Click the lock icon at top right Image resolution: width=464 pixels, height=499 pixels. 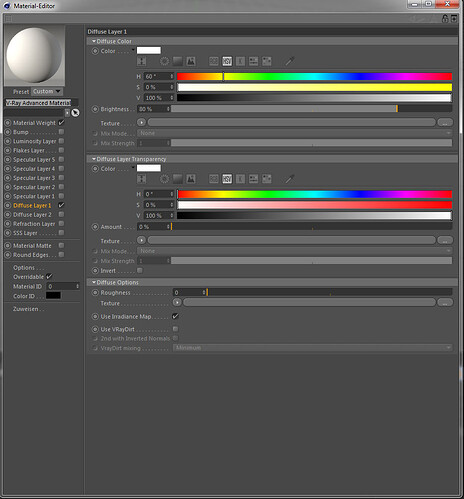point(445,19)
